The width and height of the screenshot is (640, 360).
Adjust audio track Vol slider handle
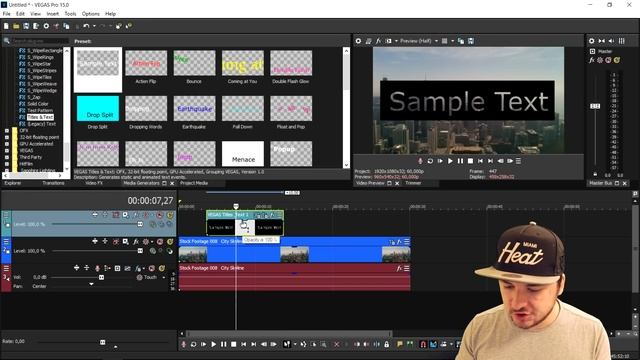point(101,277)
